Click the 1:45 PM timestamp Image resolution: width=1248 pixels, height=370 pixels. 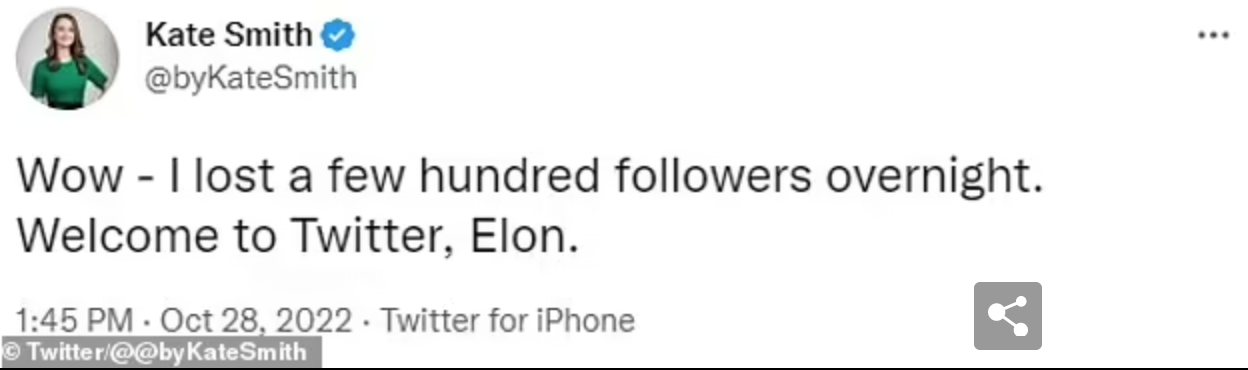coord(75,321)
